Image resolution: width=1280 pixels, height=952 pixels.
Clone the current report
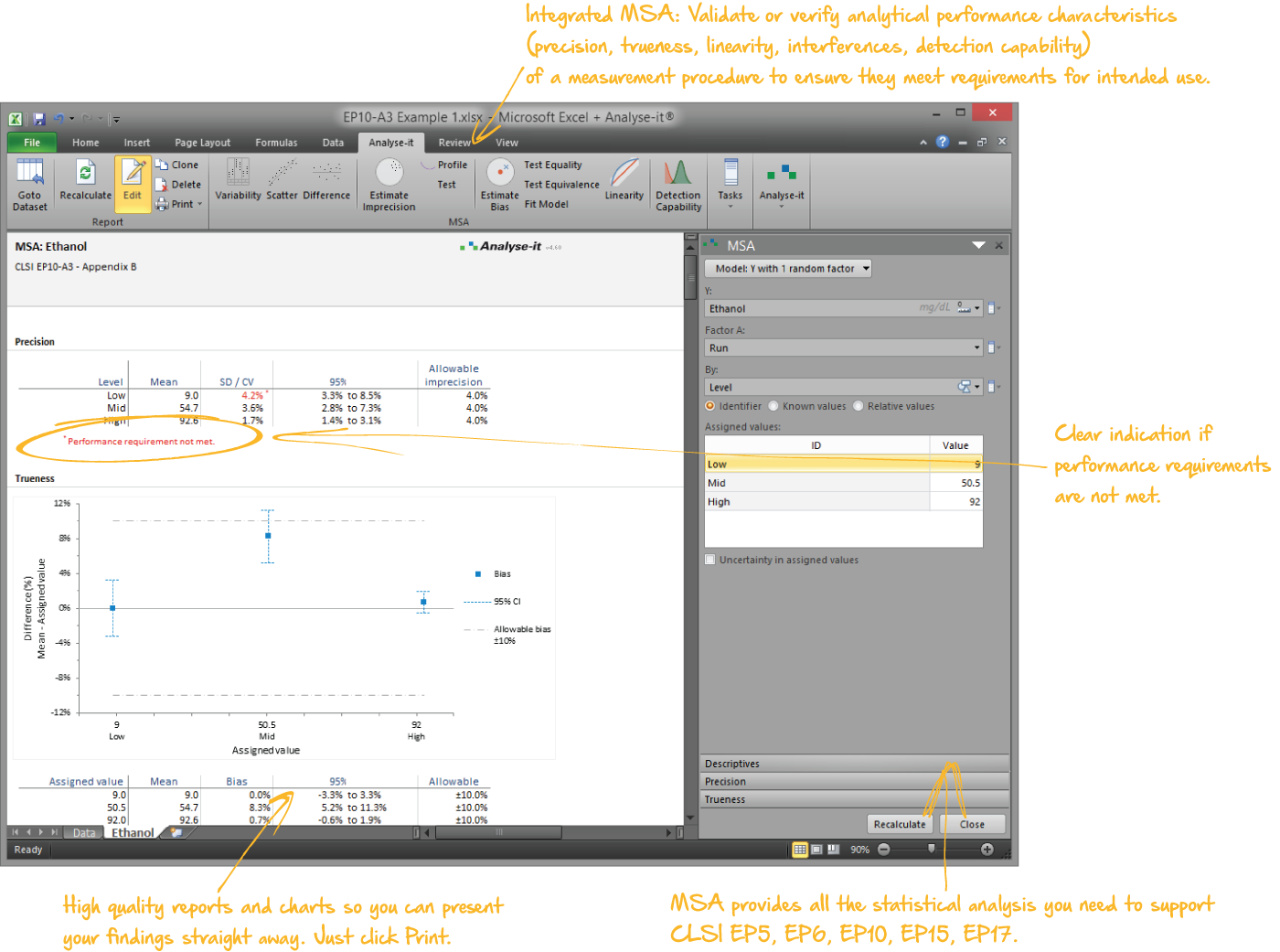176,166
